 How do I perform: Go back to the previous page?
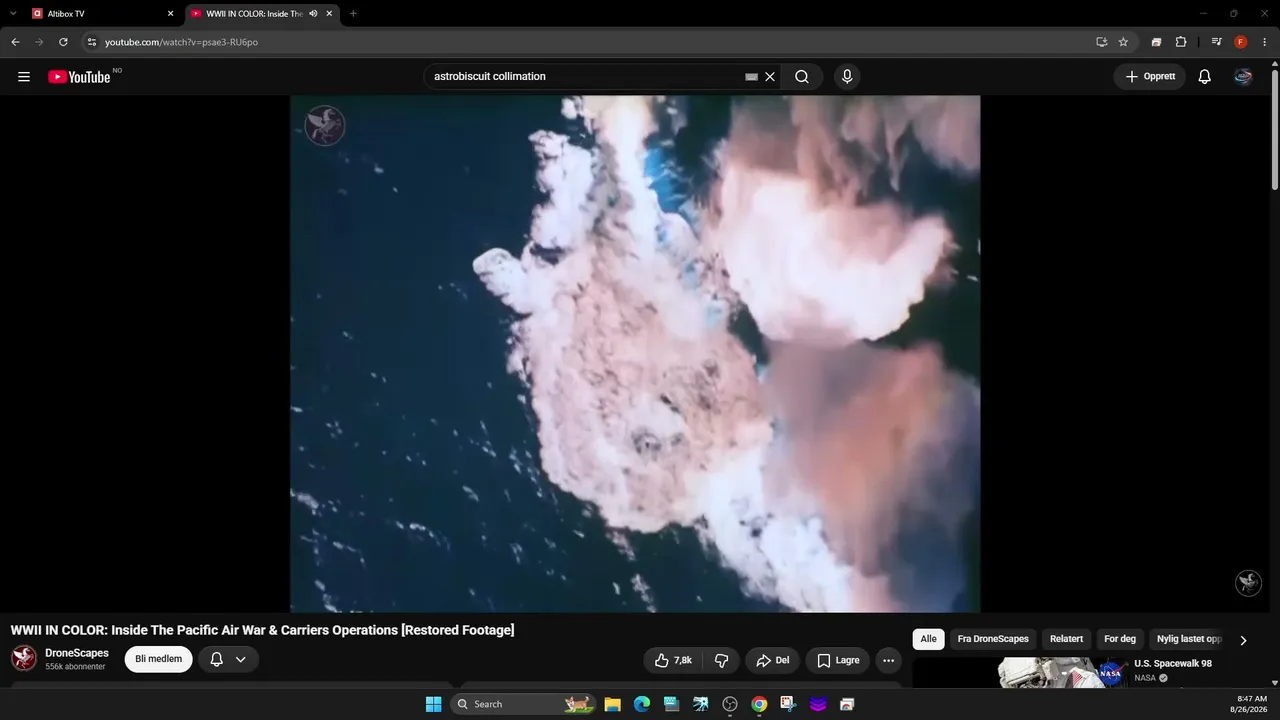[15, 42]
